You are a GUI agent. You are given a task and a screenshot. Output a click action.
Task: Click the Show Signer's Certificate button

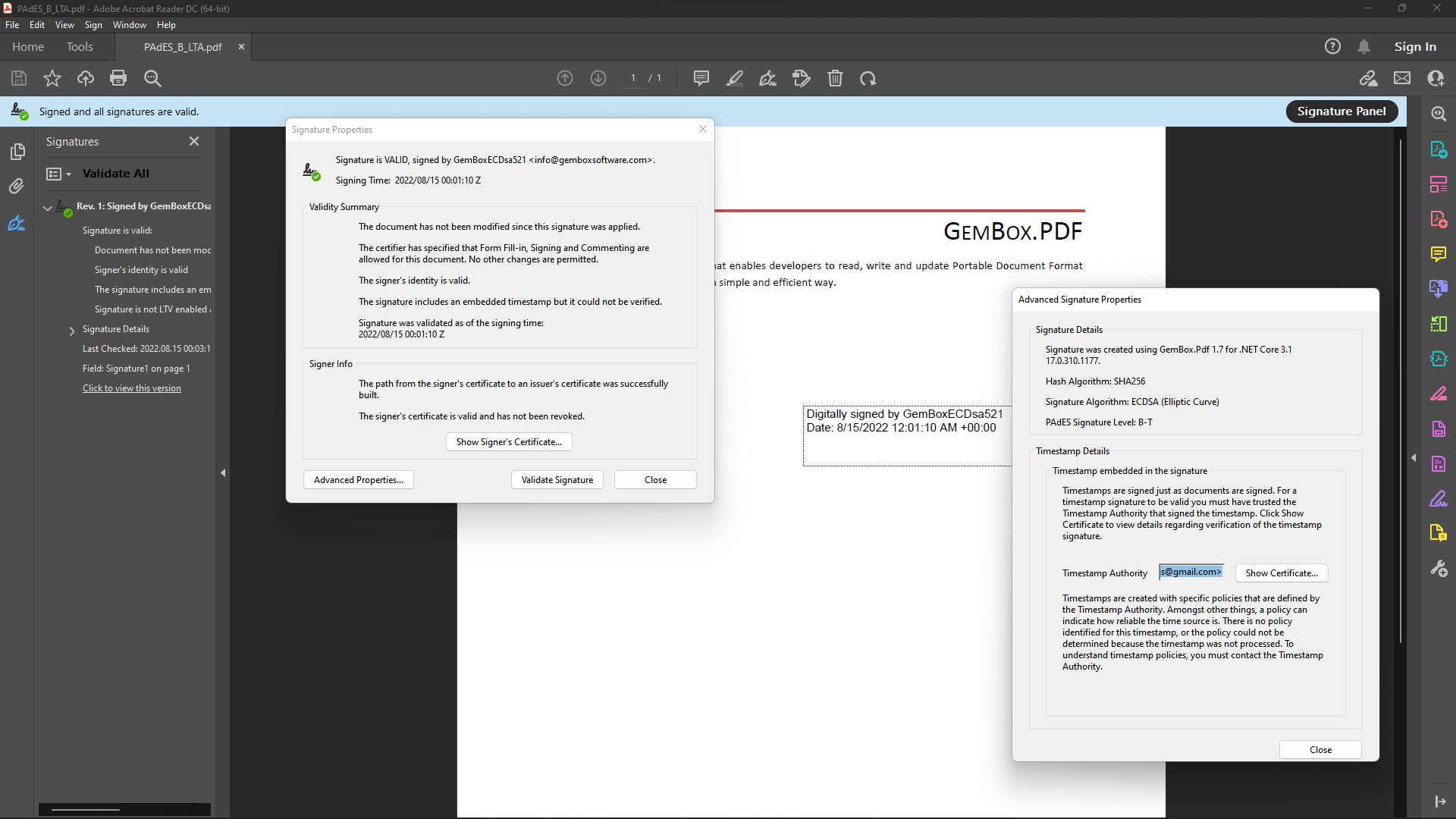click(x=509, y=442)
